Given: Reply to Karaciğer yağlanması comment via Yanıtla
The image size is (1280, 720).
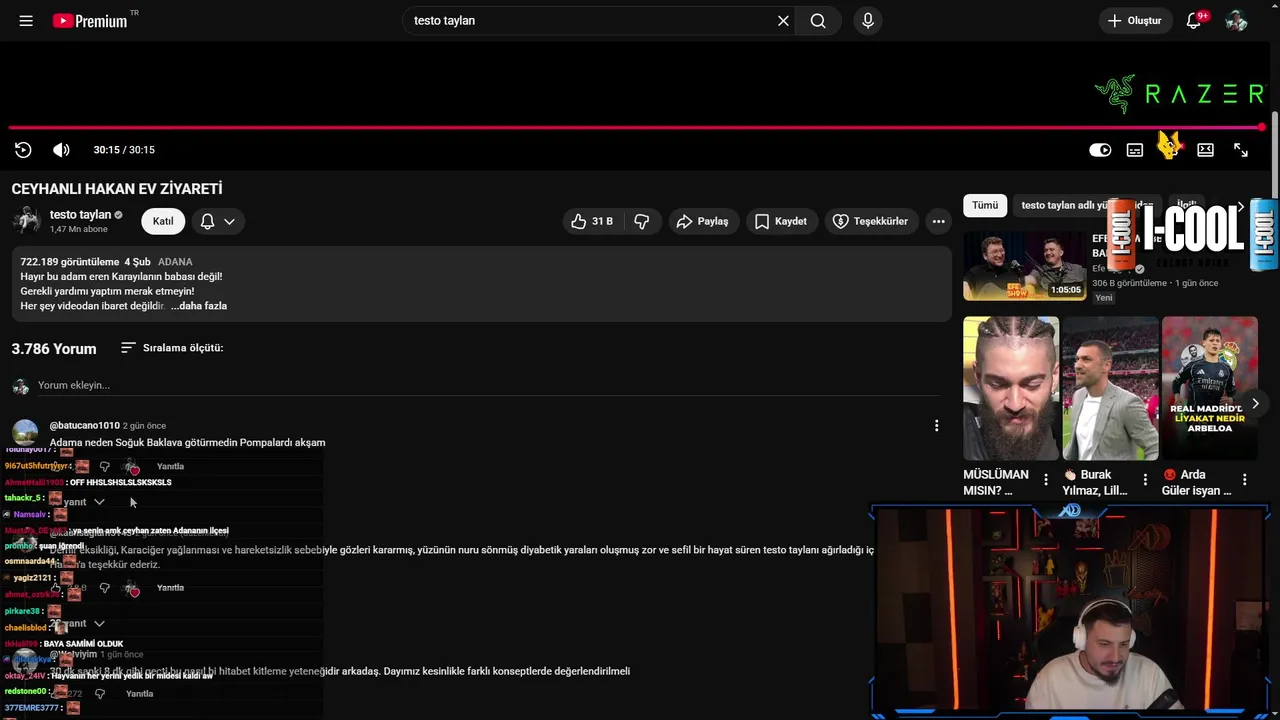Looking at the screenshot, I should [x=170, y=588].
